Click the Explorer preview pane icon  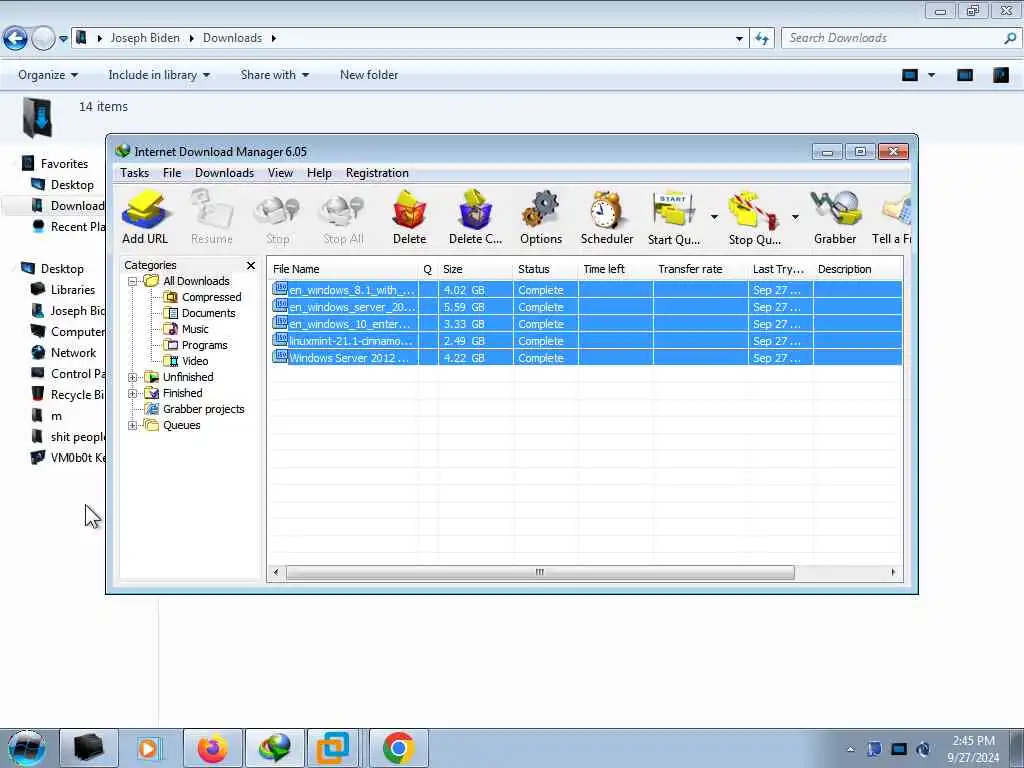click(x=965, y=75)
